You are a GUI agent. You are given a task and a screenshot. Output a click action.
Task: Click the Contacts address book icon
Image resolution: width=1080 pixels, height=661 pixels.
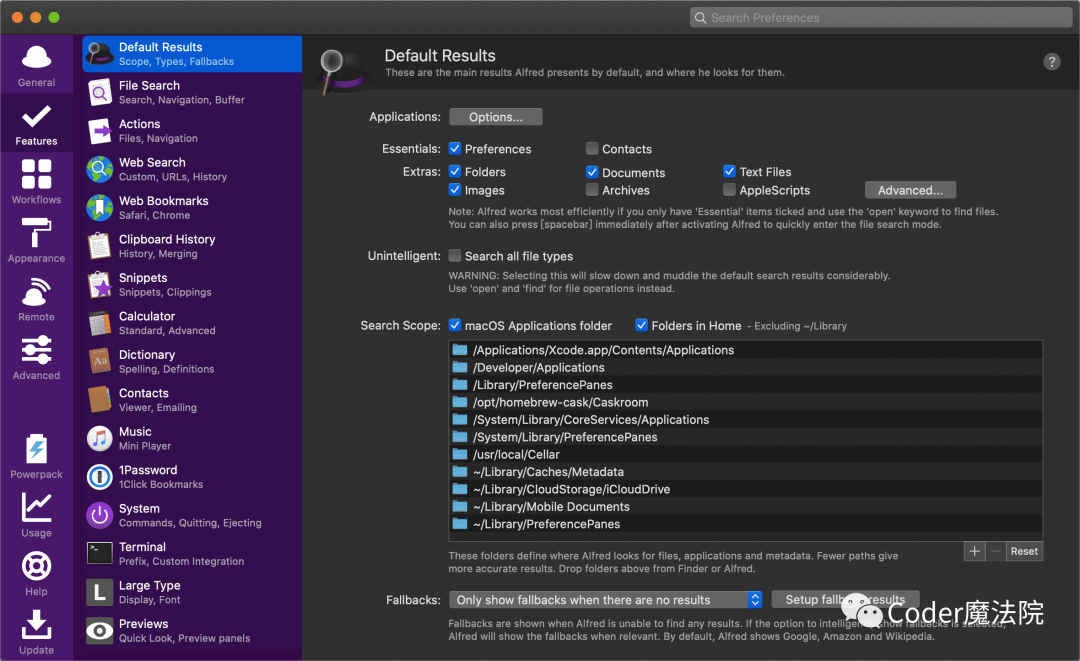click(x=100, y=400)
